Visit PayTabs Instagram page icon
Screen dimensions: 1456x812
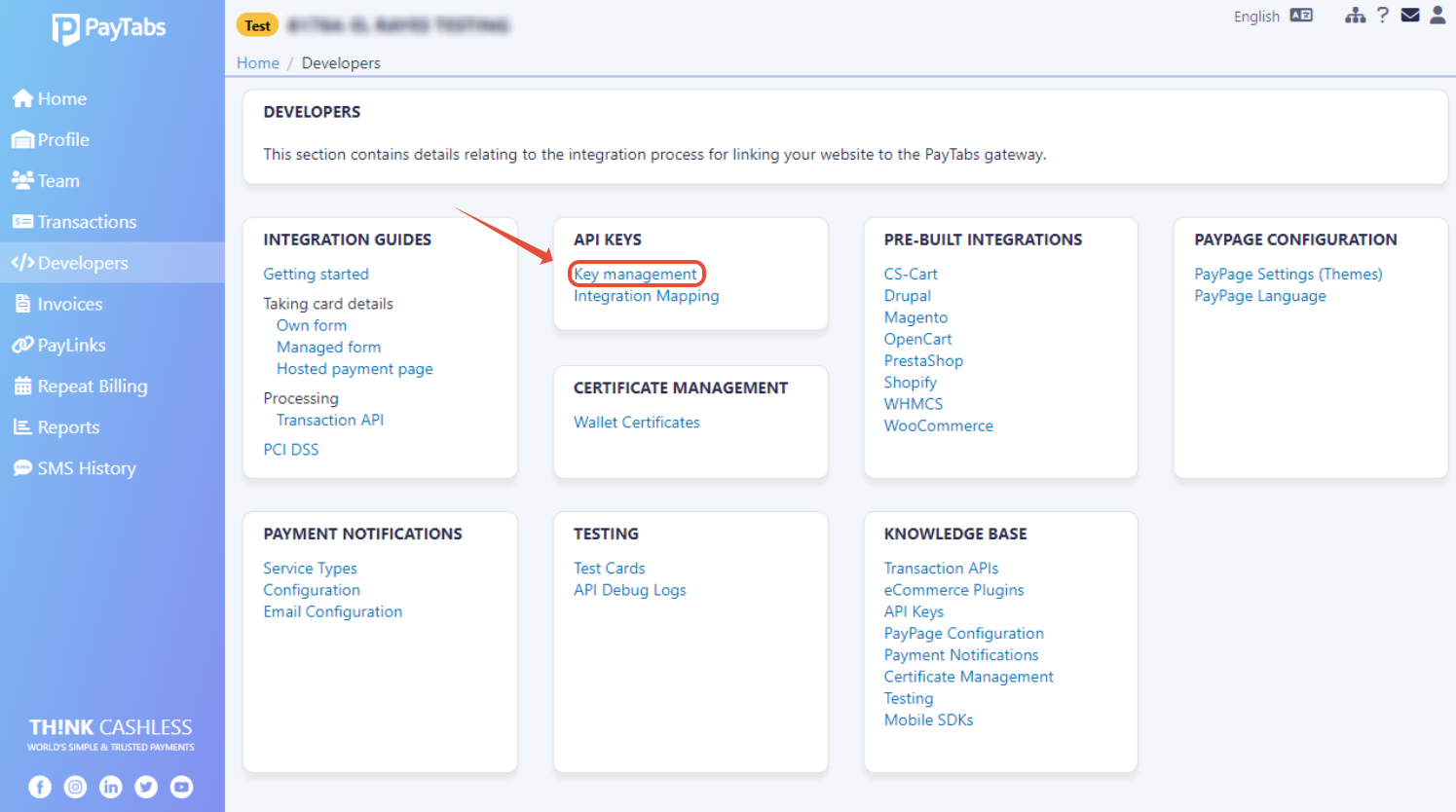75,787
